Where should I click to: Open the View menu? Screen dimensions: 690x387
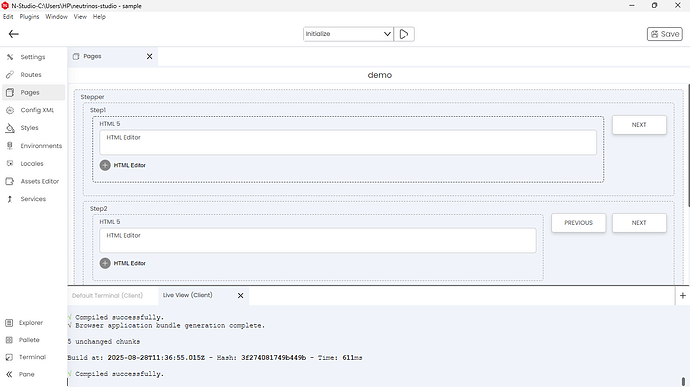click(80, 17)
